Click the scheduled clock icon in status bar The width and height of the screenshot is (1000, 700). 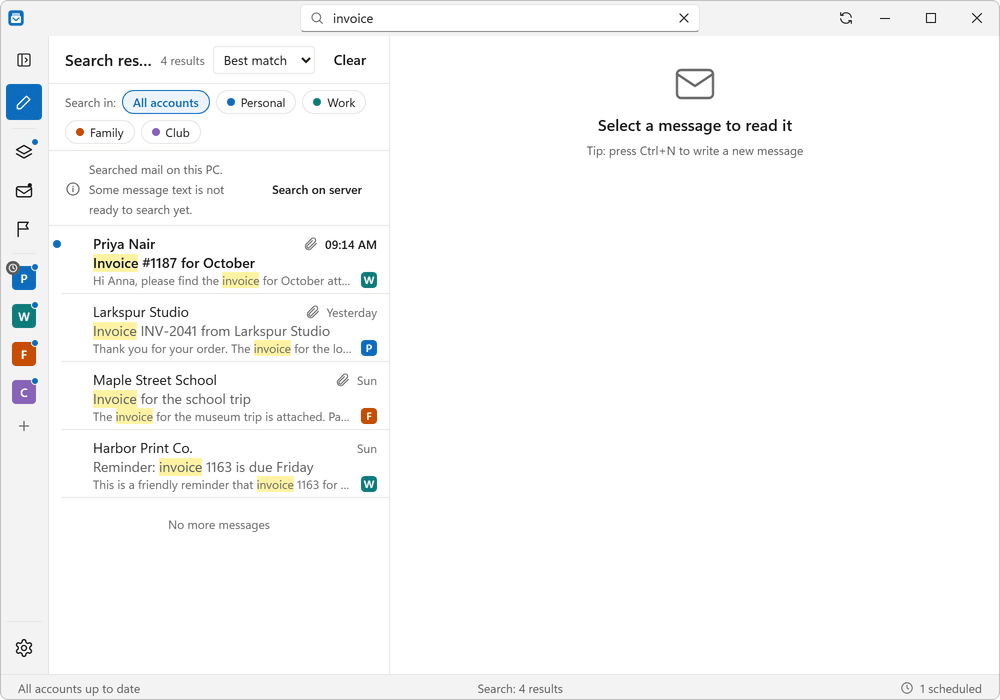[906, 689]
